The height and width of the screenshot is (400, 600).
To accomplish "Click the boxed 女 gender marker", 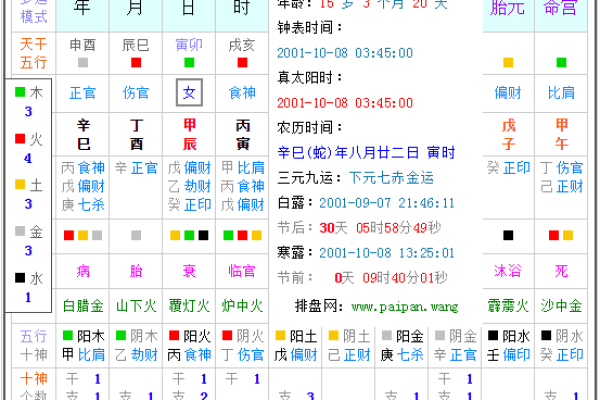I will [x=189, y=93].
